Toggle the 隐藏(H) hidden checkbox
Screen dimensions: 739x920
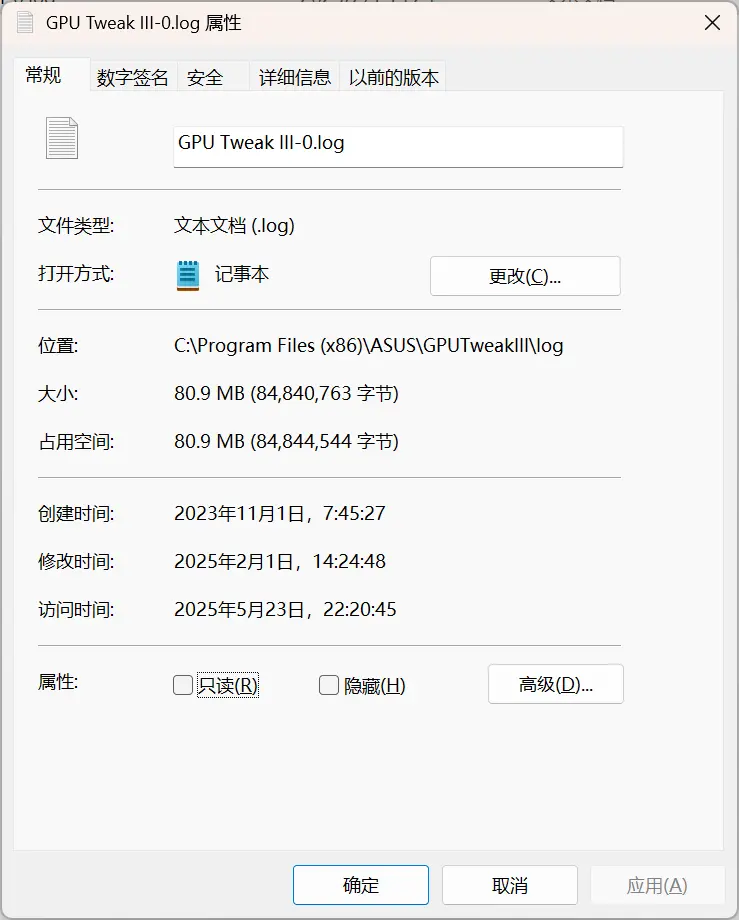(328, 685)
